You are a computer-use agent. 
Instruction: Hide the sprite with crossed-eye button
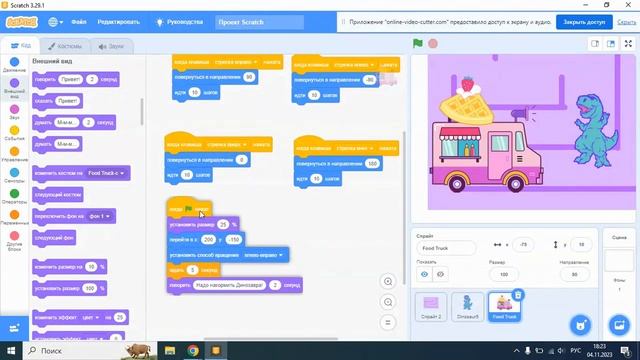click(440, 274)
